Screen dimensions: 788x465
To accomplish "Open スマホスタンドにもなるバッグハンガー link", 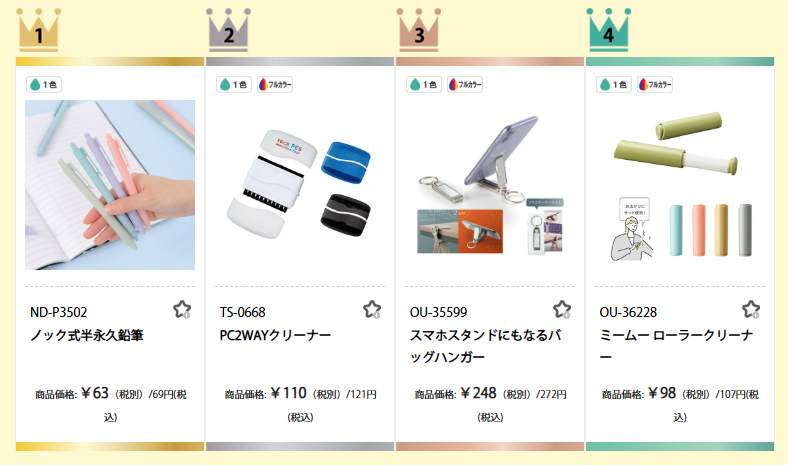I will (x=485, y=346).
